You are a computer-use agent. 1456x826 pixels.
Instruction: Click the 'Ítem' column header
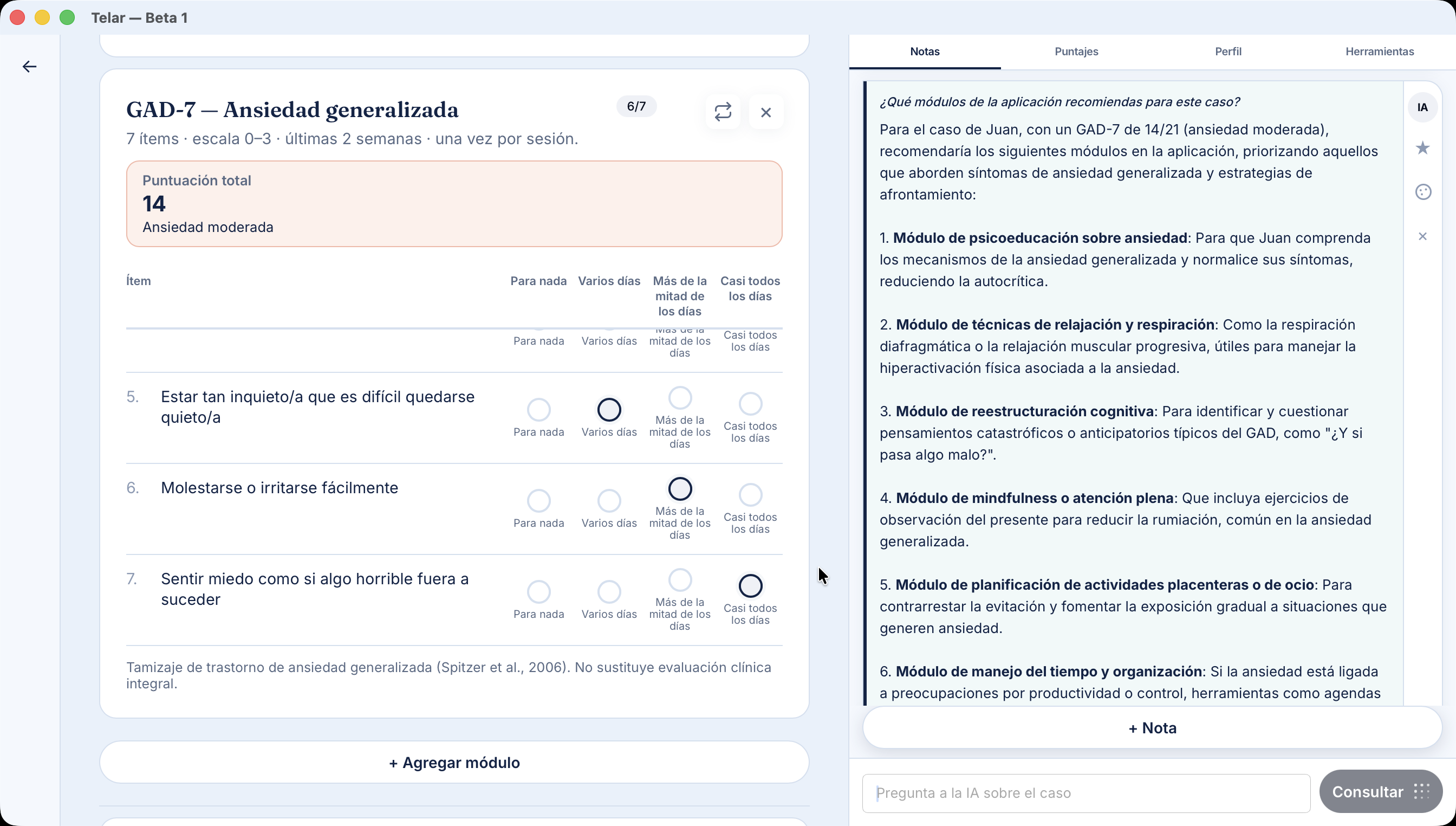[x=138, y=281]
